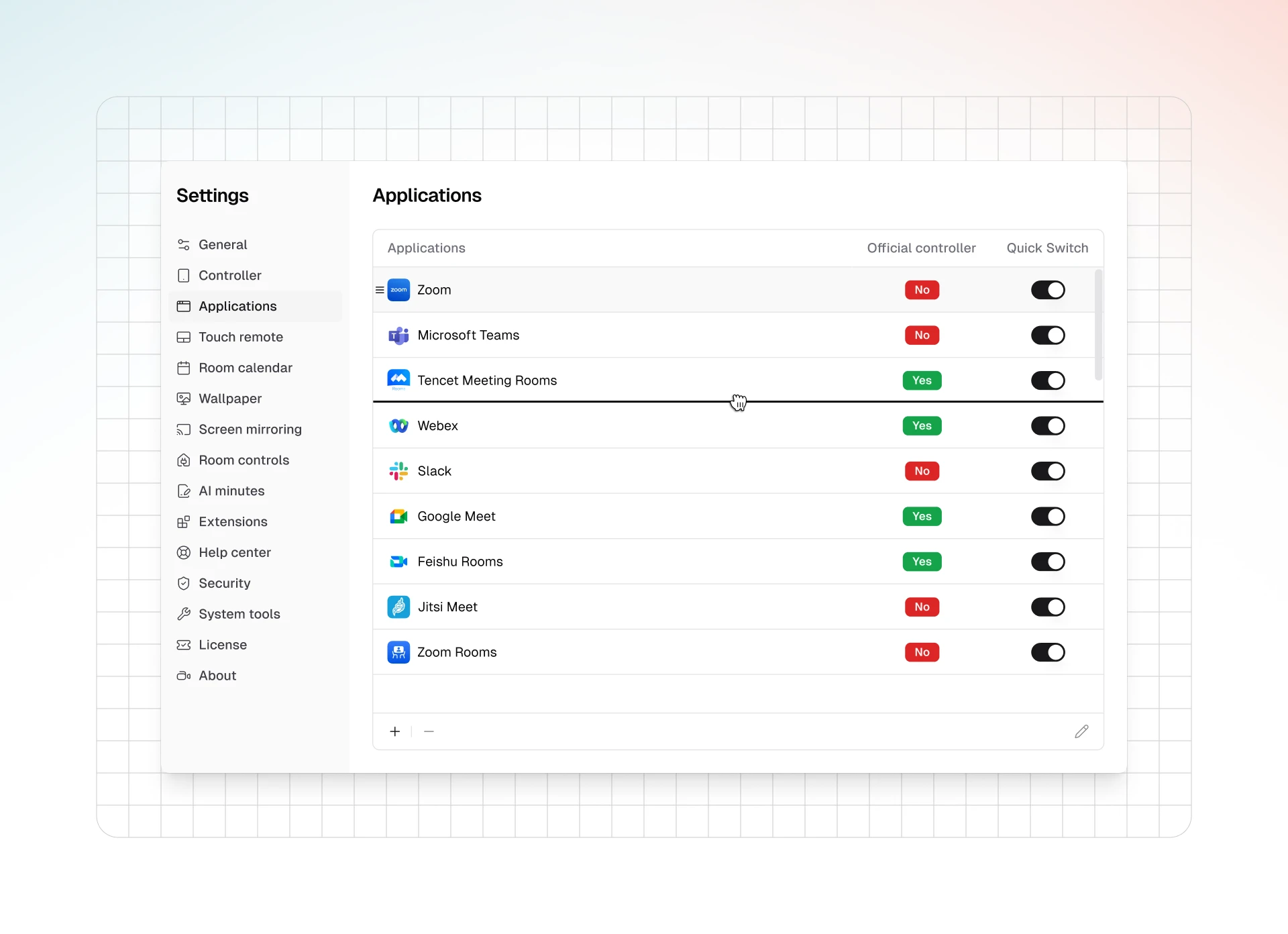Disable Quick Switch for Zoom
Viewport: 1288px width, 934px height.
(x=1048, y=290)
